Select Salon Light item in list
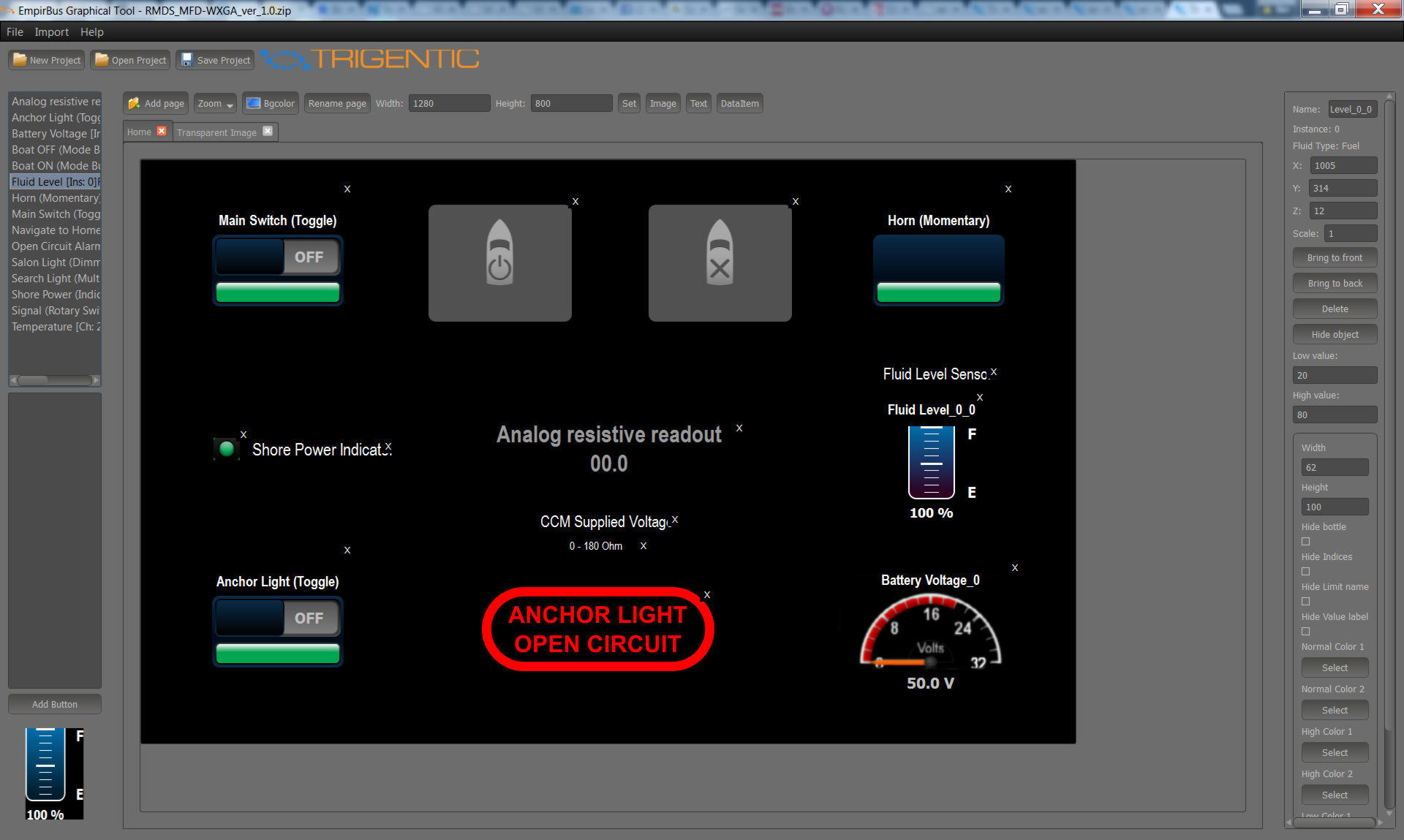The image size is (1404, 840). tap(56, 262)
